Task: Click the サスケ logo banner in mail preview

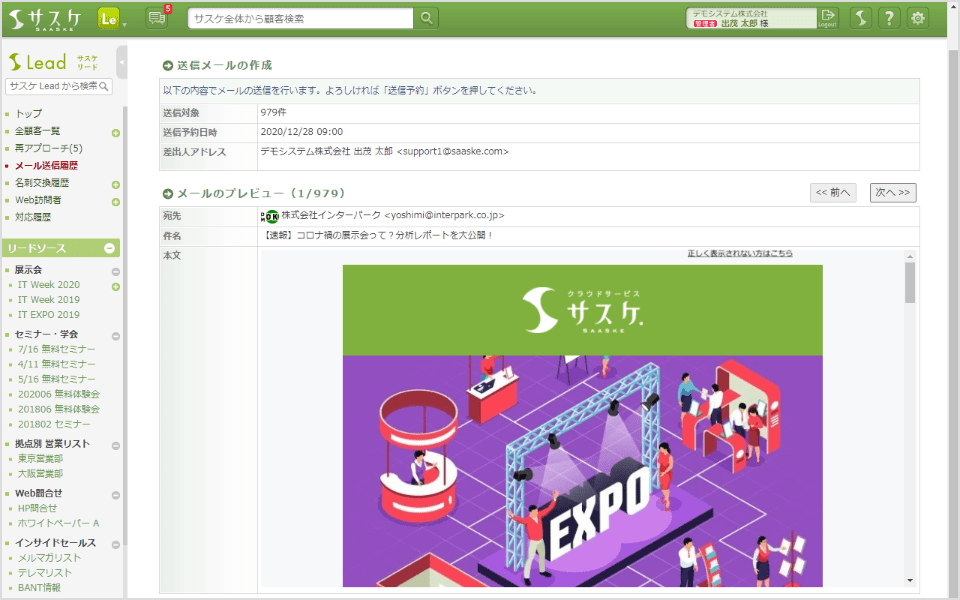Action: 583,310
